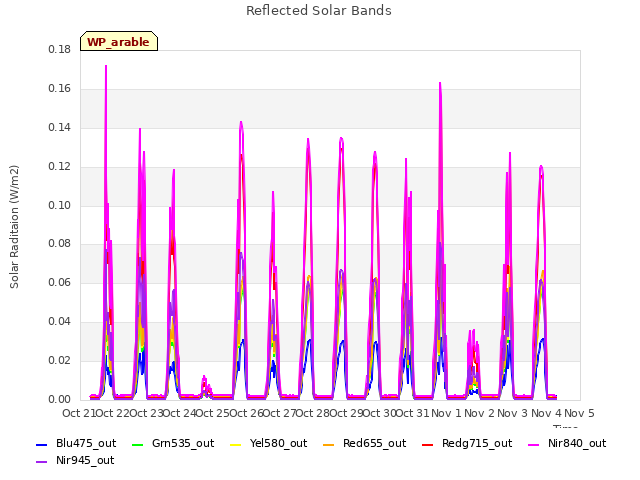640x480 pixels.
Task: Select the Redg715_out red legend swatch
Action: click(x=427, y=444)
